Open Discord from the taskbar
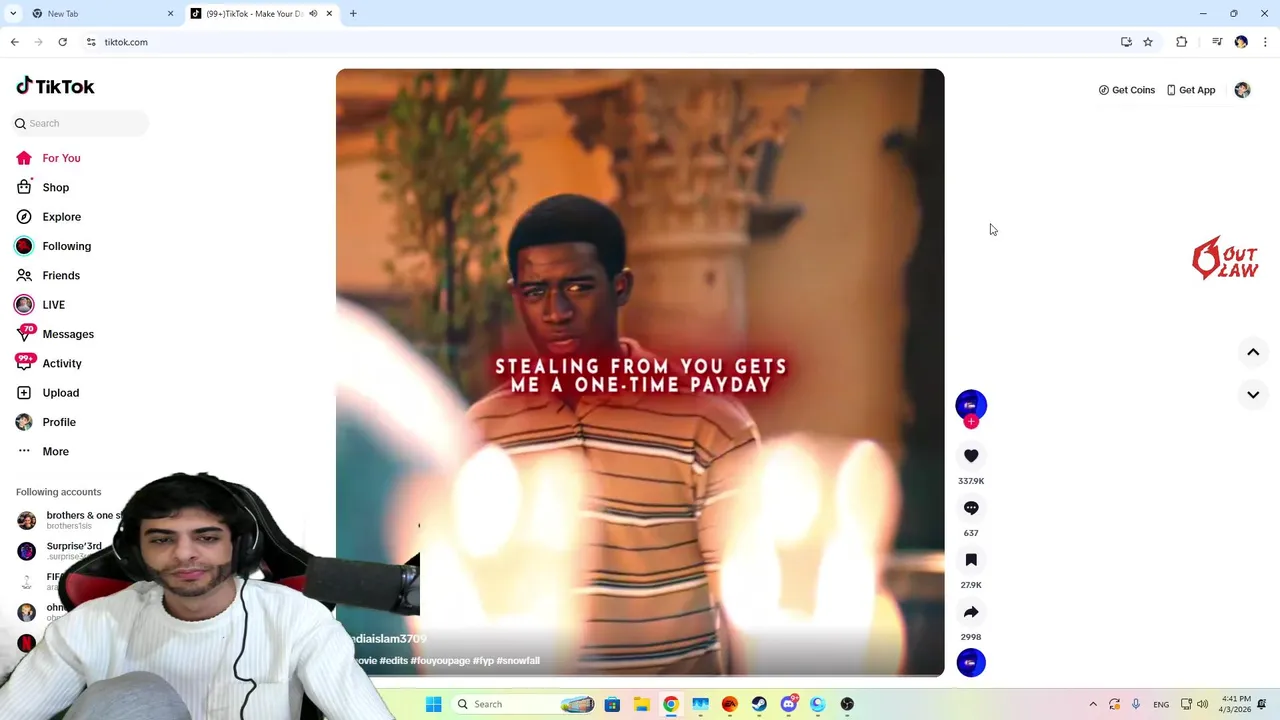The height and width of the screenshot is (720, 1280). coord(789,704)
